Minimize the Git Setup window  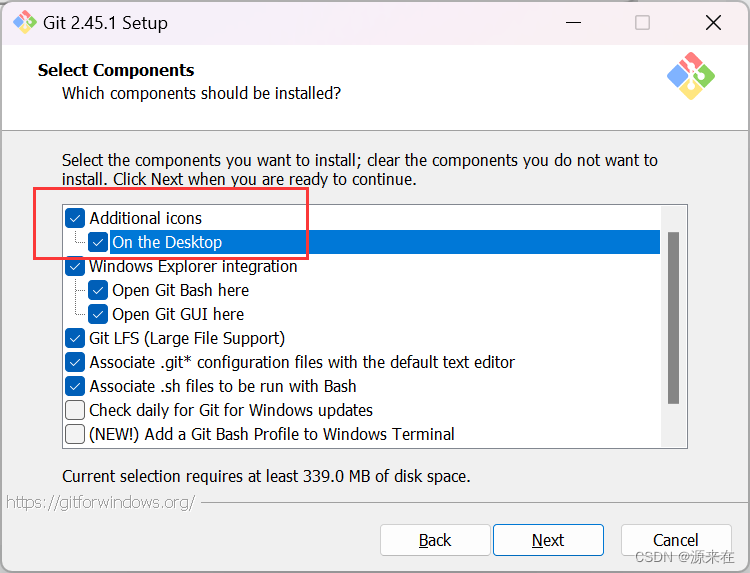coord(572,22)
